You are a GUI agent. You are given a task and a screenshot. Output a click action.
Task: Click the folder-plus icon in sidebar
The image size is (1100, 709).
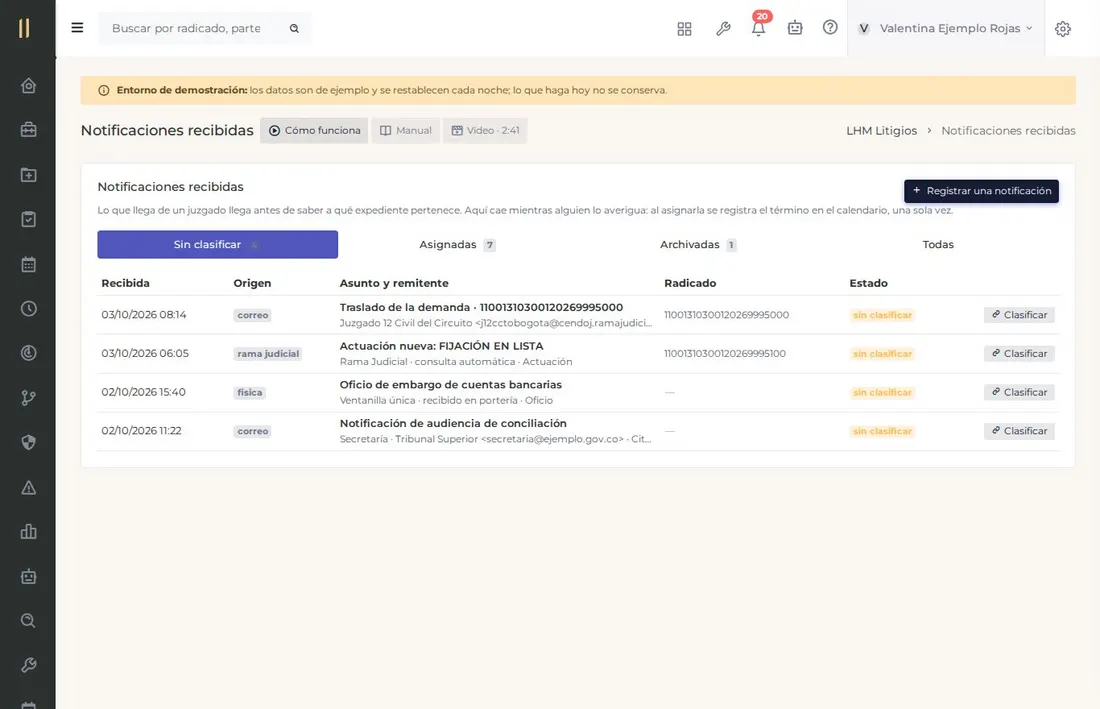28,175
